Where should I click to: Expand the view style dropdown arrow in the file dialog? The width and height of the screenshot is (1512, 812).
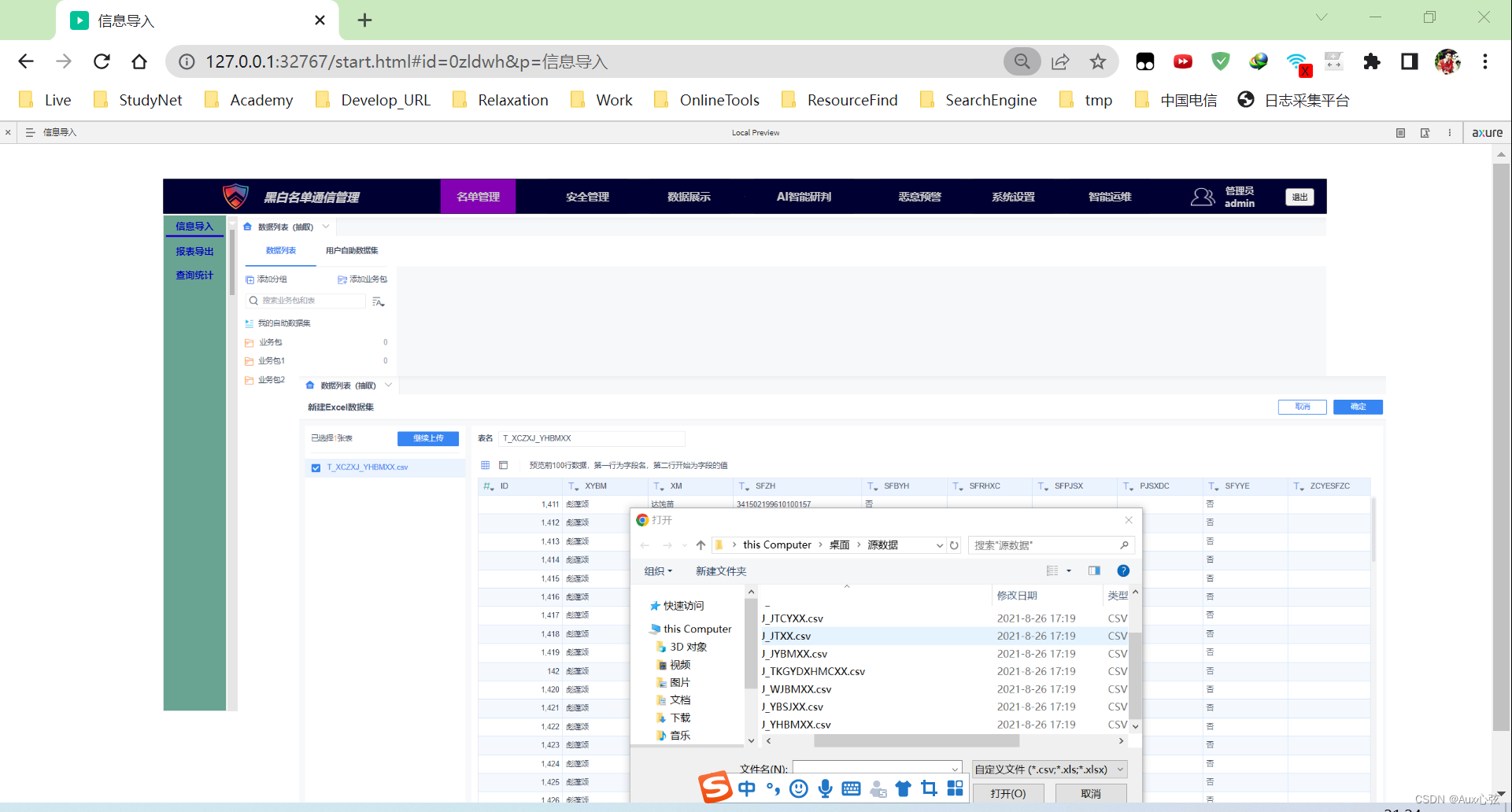point(1068,570)
